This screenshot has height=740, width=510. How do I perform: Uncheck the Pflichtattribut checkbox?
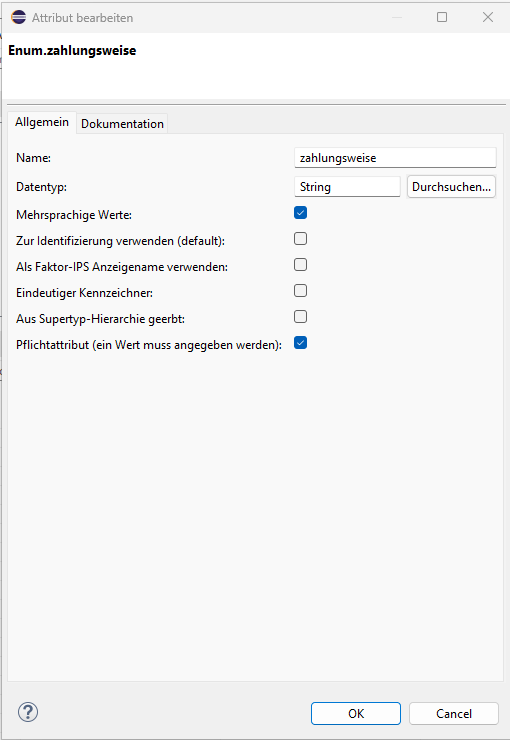pos(301,343)
